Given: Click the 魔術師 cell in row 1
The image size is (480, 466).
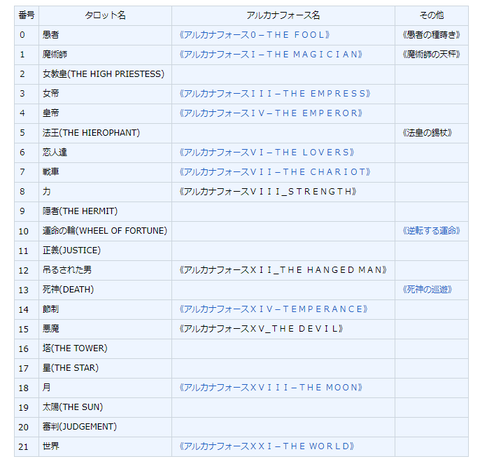Looking at the screenshot, I should point(105,55).
